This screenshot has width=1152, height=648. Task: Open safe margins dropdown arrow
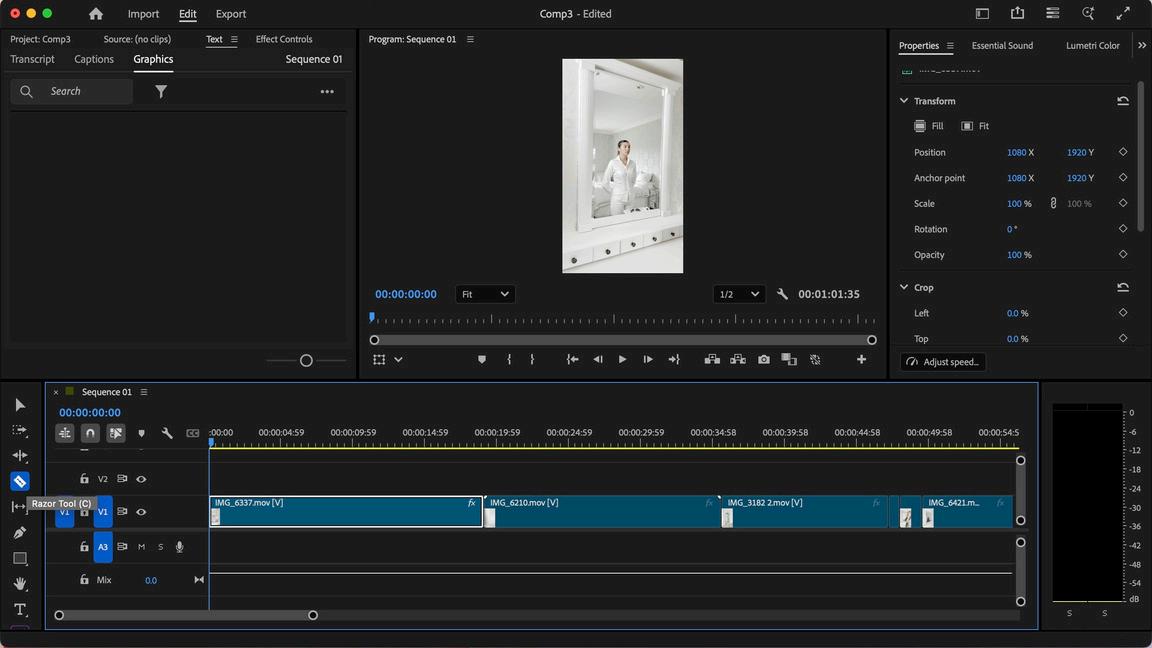[398, 359]
